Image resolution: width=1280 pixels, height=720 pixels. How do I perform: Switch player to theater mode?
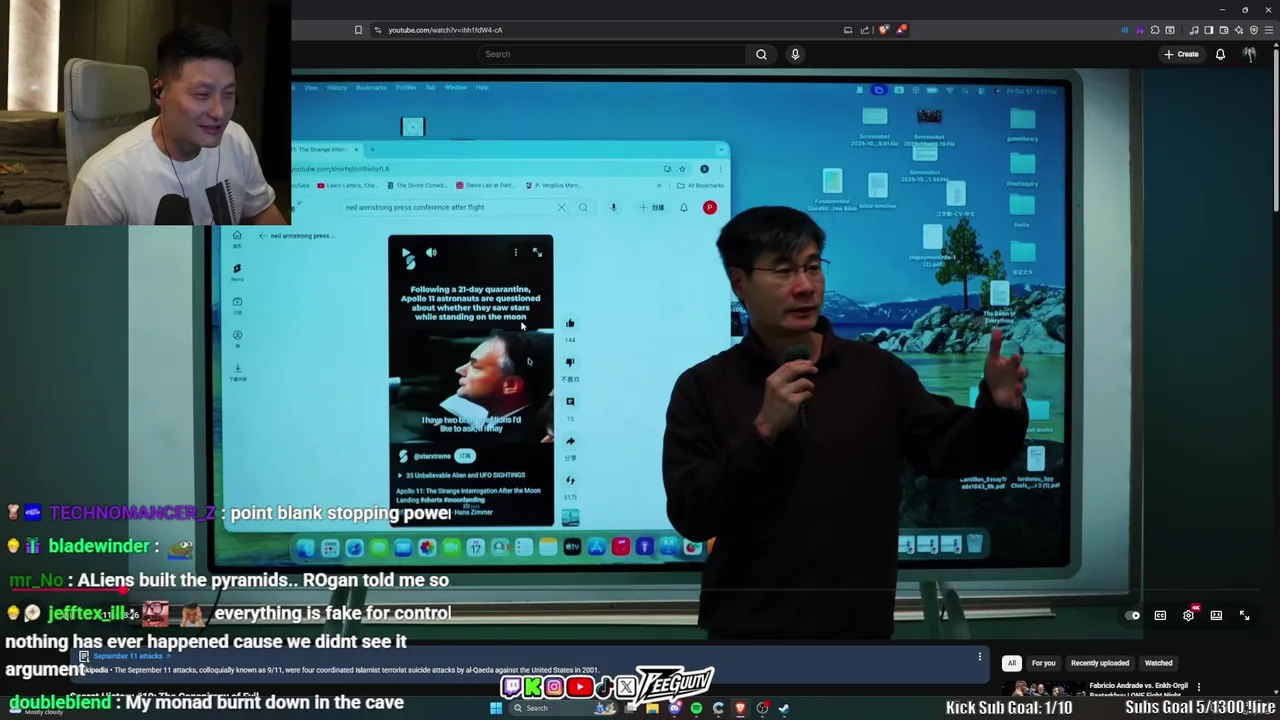tap(1216, 615)
